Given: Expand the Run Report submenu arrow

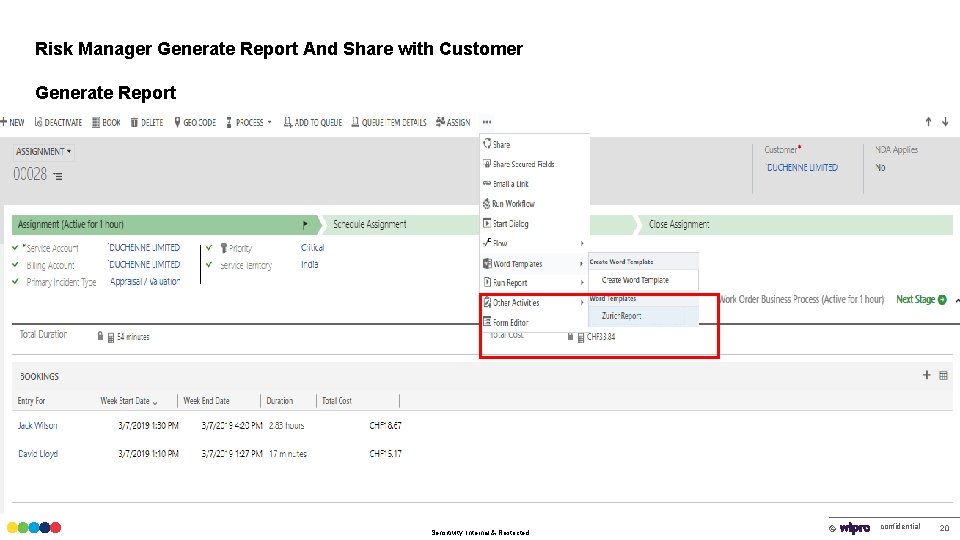Looking at the screenshot, I should 582,283.
